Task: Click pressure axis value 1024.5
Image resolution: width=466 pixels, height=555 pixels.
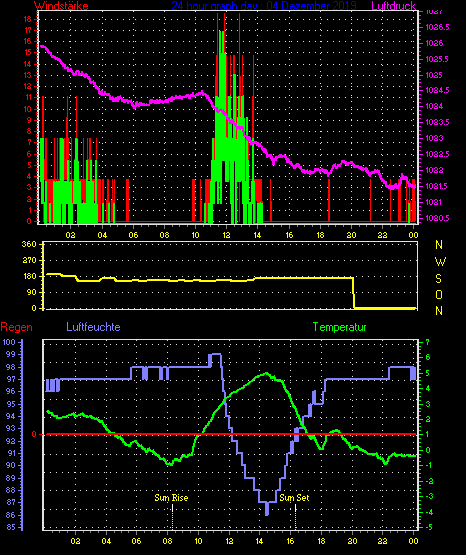Action: pyautogui.click(x=437, y=90)
